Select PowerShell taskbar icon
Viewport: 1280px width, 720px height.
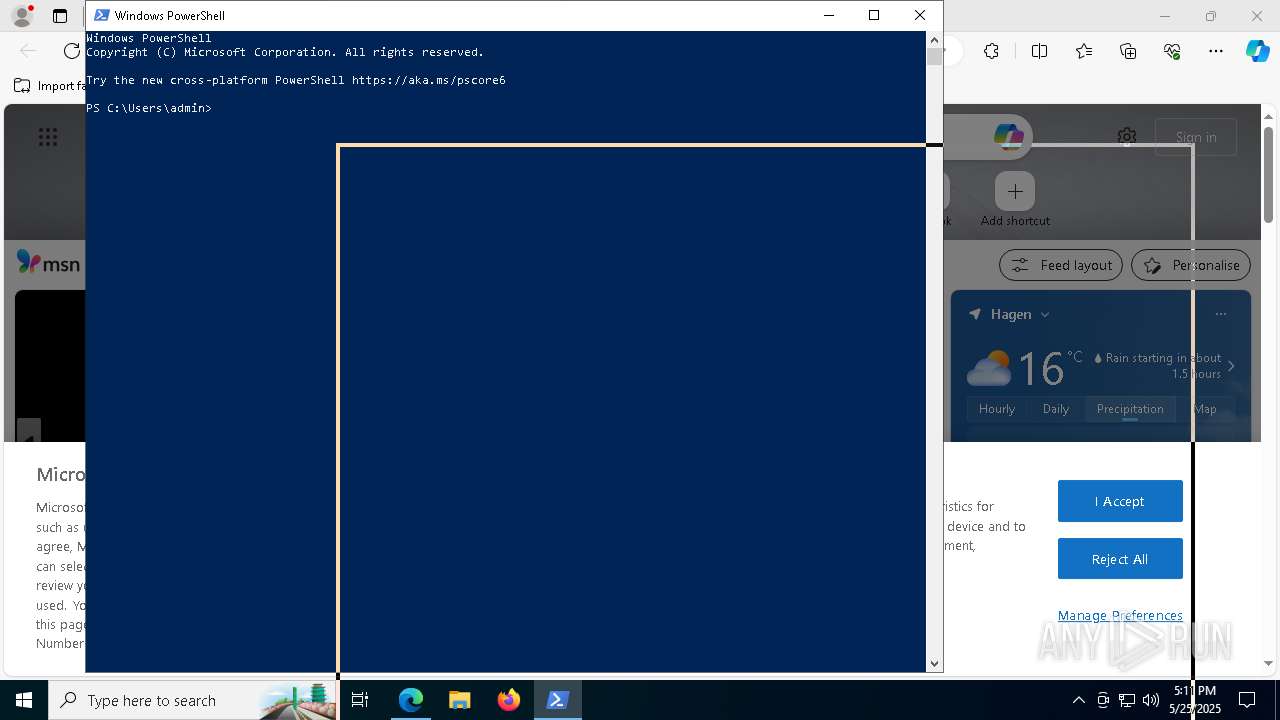click(558, 700)
